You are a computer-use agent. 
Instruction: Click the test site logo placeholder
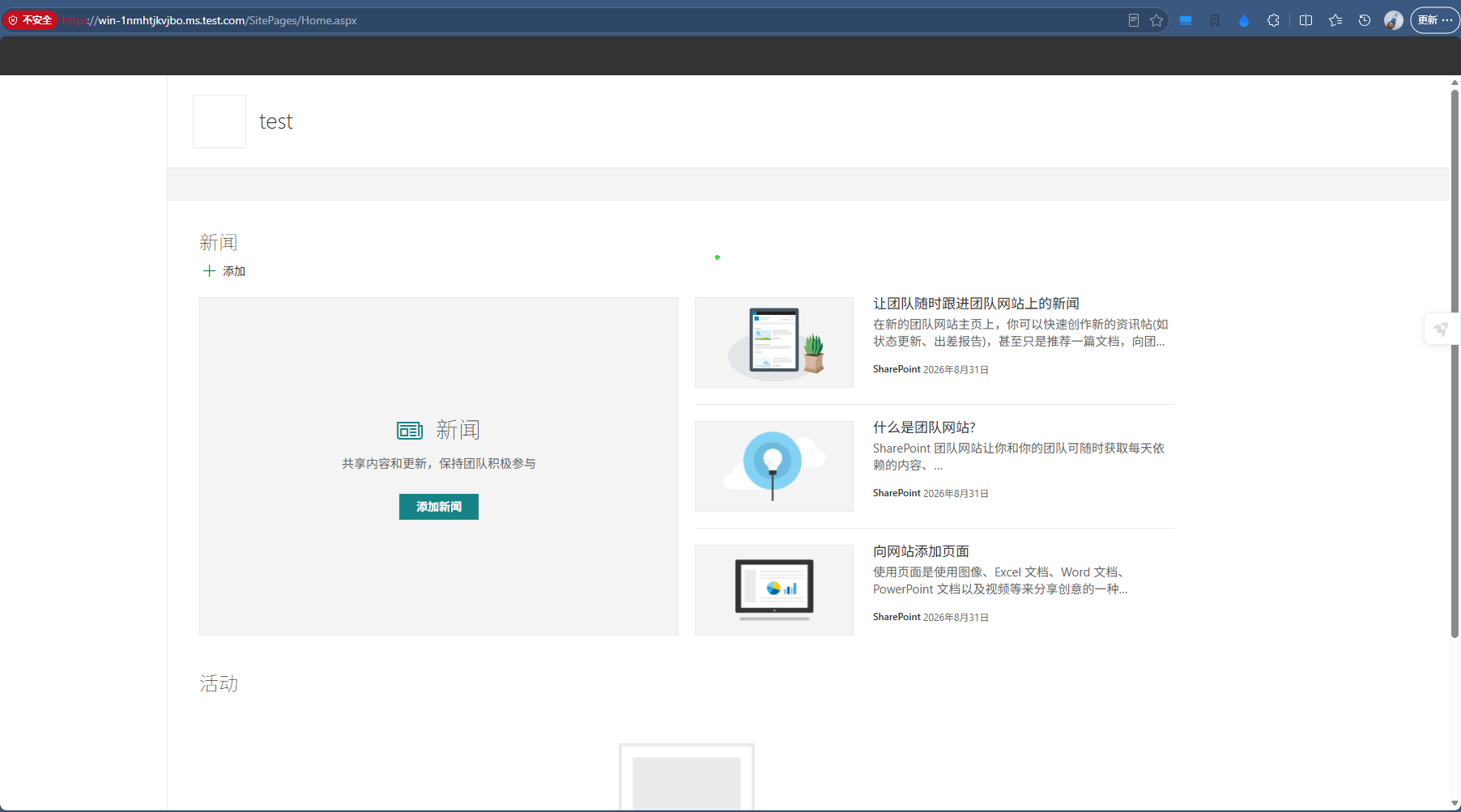[219, 121]
